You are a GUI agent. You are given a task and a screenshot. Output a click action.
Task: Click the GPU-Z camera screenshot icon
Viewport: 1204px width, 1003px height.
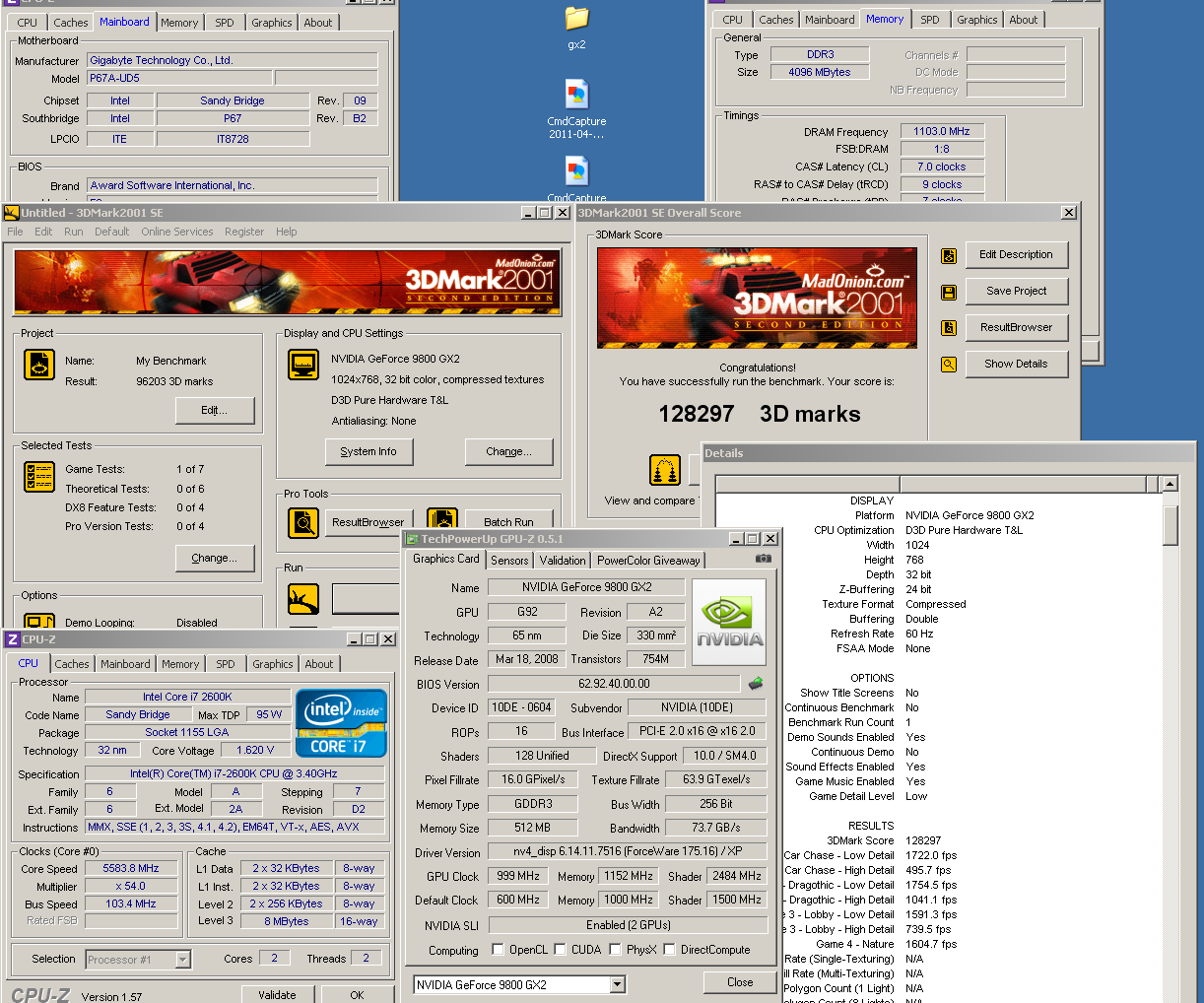point(763,559)
